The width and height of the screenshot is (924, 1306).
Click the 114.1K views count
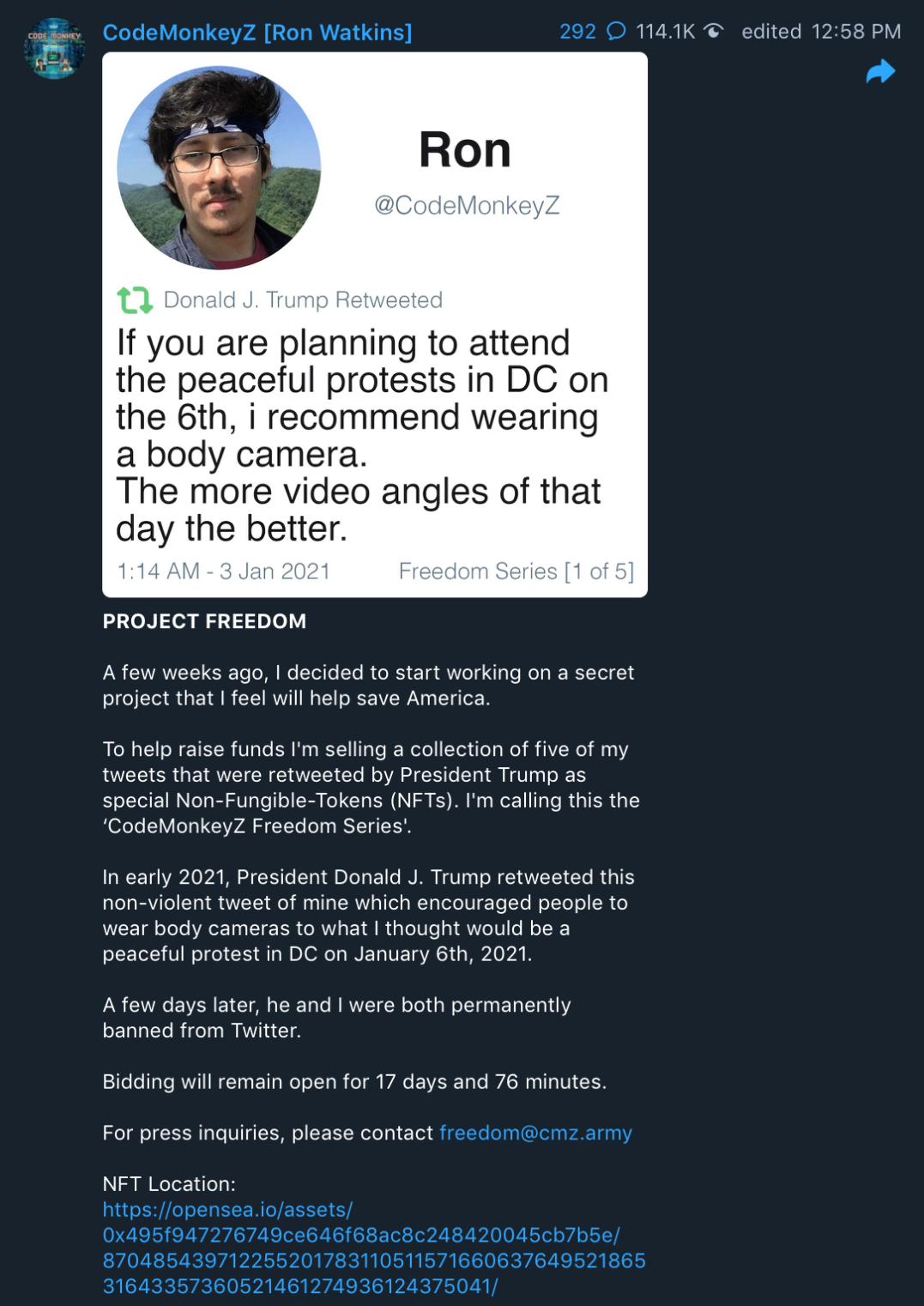tap(665, 32)
